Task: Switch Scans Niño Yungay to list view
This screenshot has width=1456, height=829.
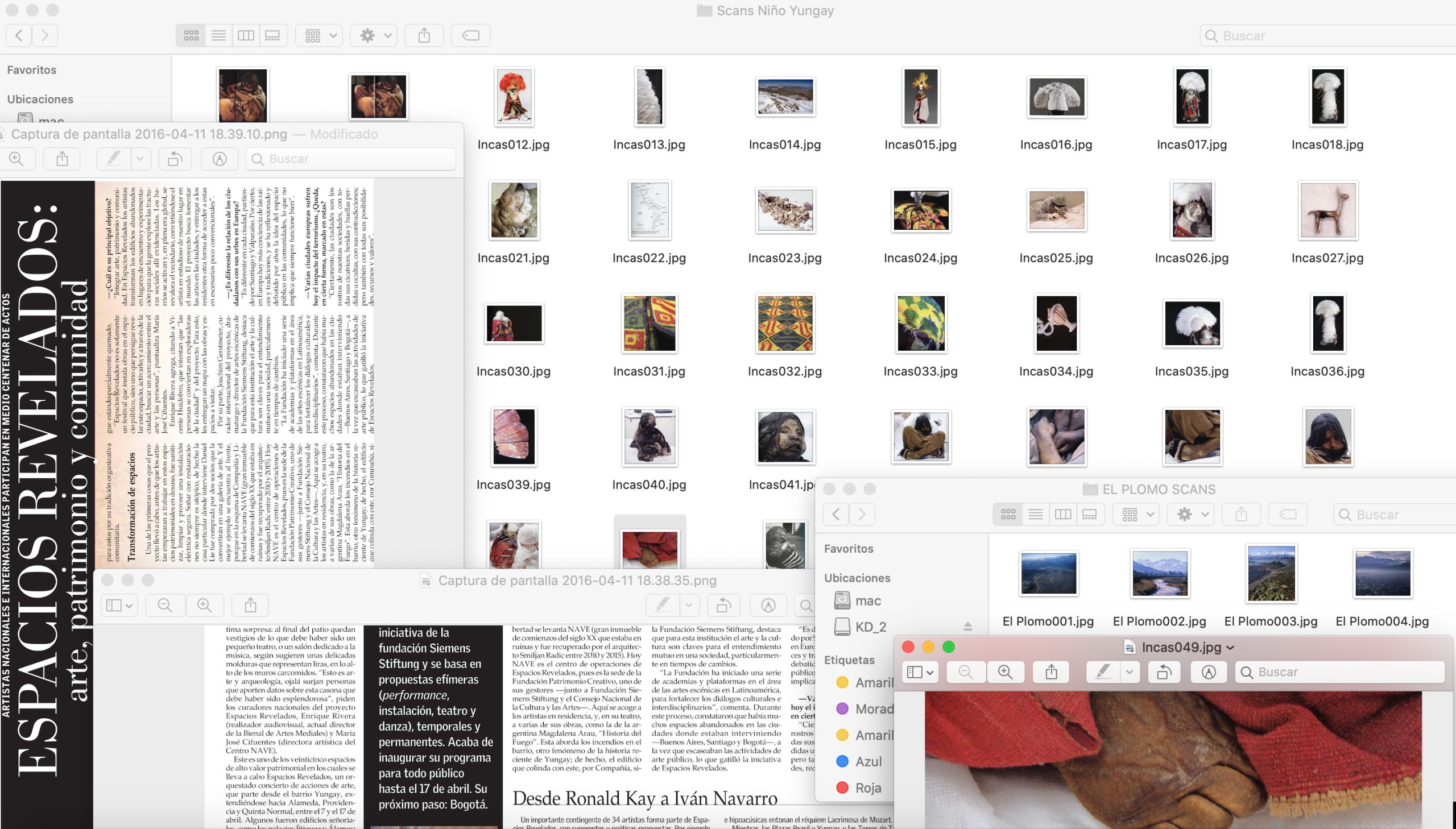Action: coord(218,36)
